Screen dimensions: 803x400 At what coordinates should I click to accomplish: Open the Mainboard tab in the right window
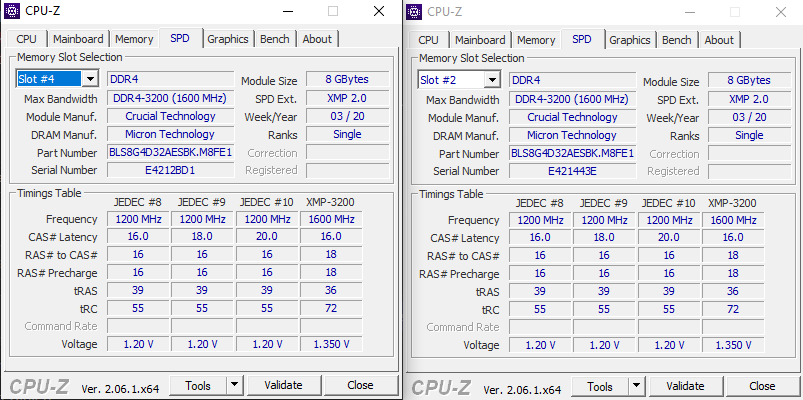click(480, 40)
